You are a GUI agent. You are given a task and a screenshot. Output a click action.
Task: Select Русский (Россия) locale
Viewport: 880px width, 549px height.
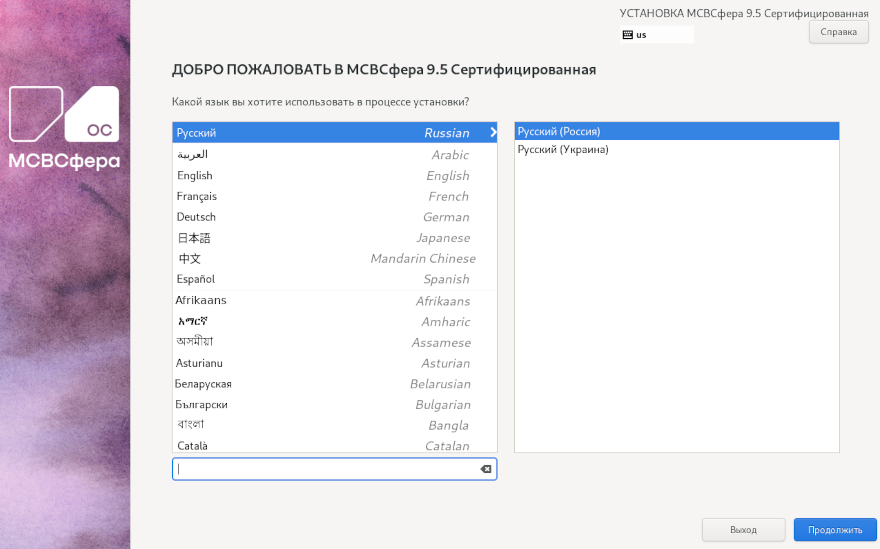pos(676,132)
